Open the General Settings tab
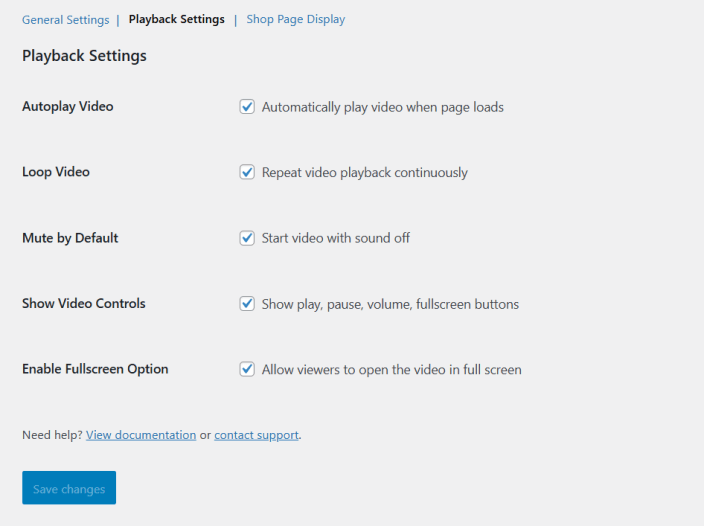 (65, 19)
